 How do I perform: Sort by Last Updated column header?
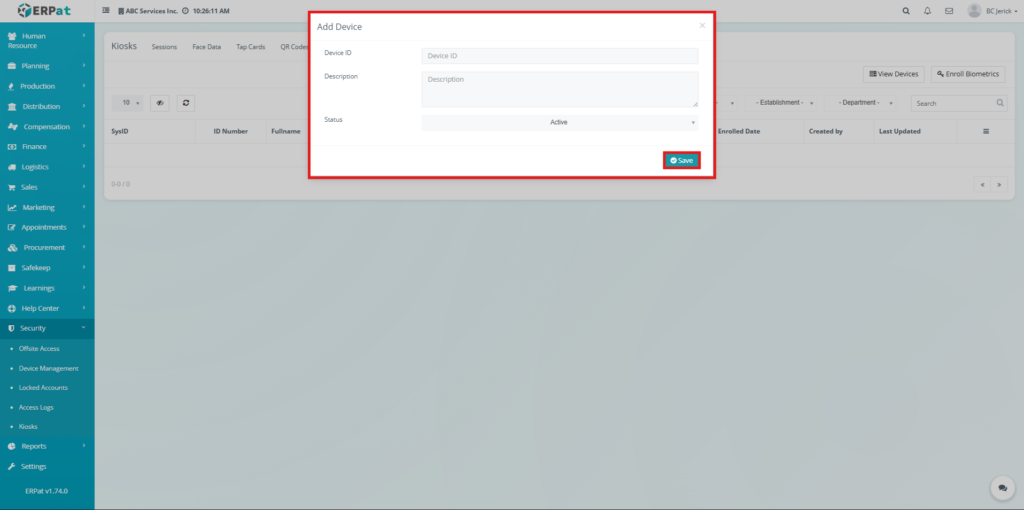[x=900, y=131]
